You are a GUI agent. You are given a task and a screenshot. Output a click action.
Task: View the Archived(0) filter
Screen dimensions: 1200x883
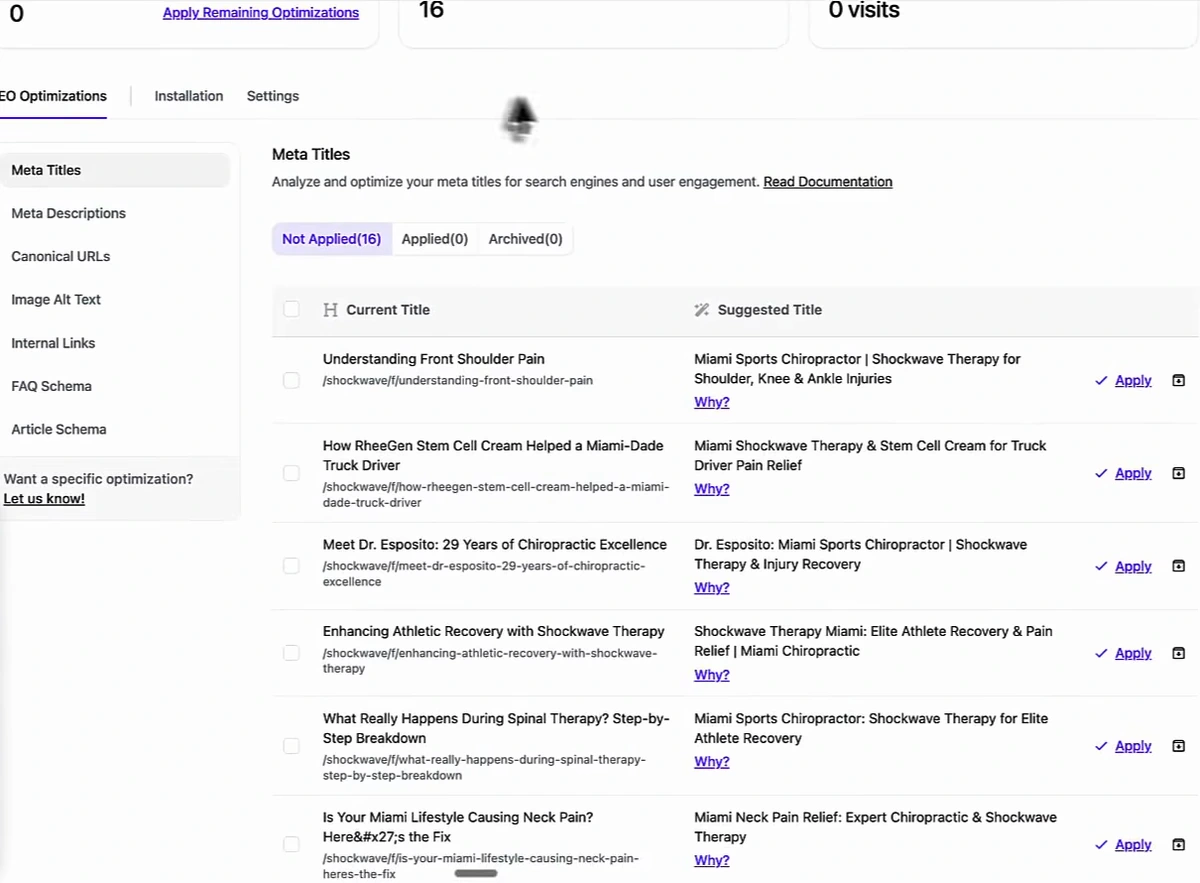point(526,239)
